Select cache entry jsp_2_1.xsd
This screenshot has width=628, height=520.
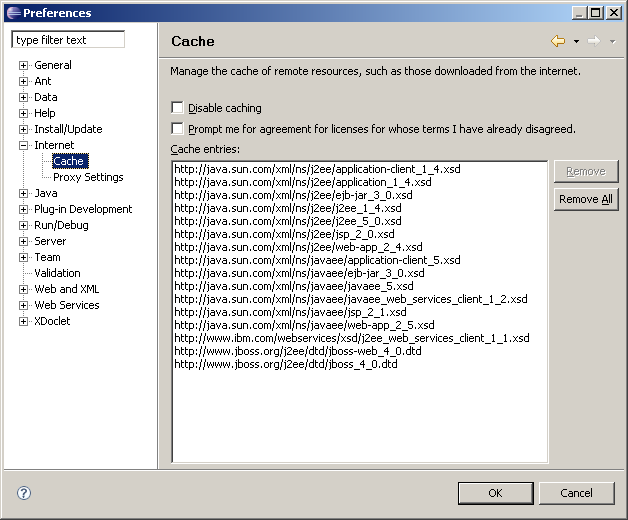click(290, 312)
